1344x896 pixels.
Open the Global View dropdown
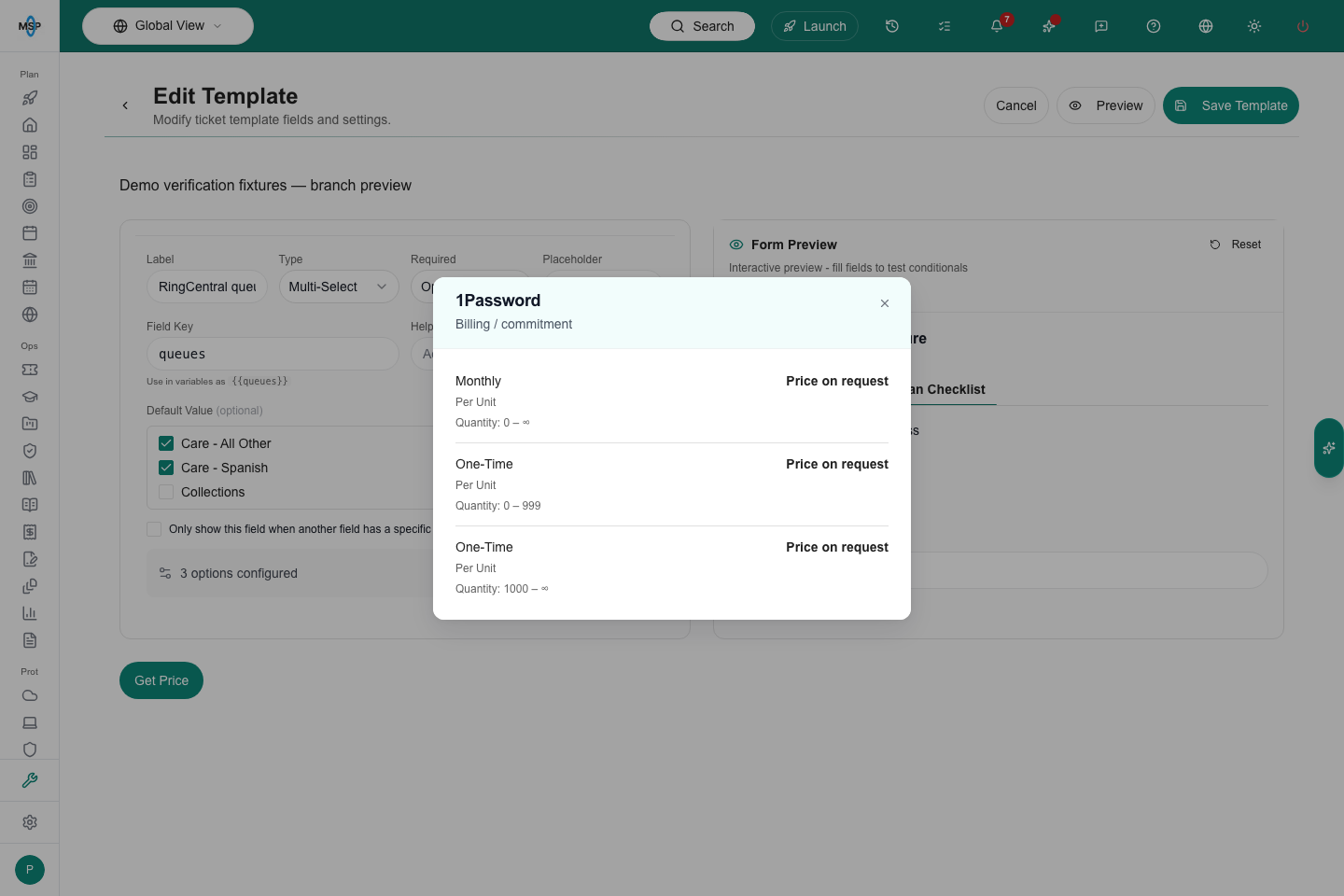click(168, 26)
